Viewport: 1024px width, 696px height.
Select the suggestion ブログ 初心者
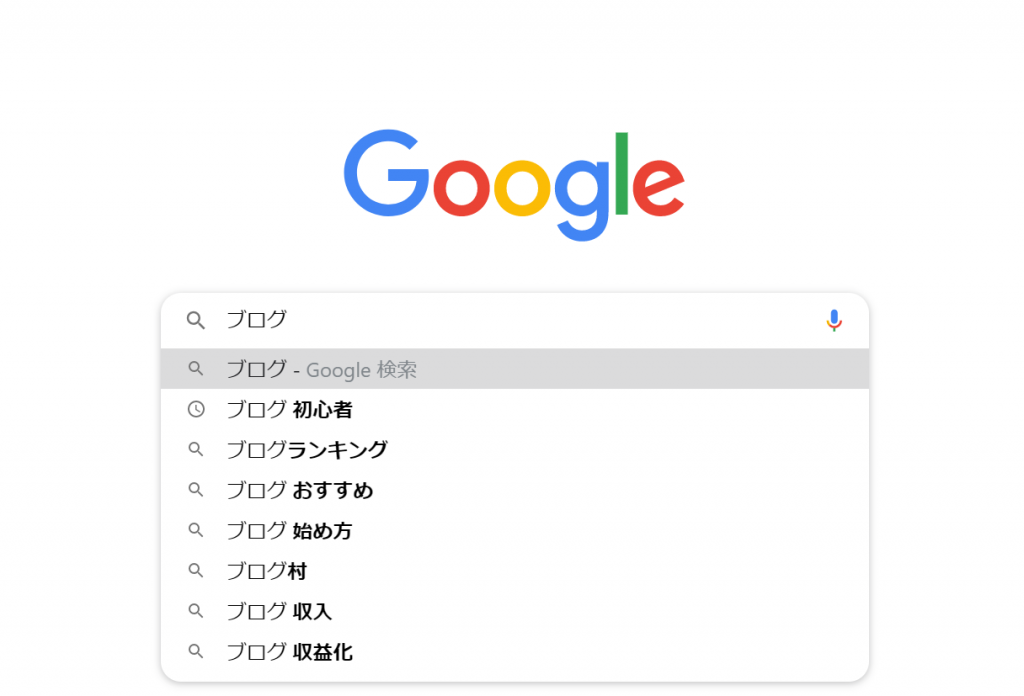pos(291,409)
